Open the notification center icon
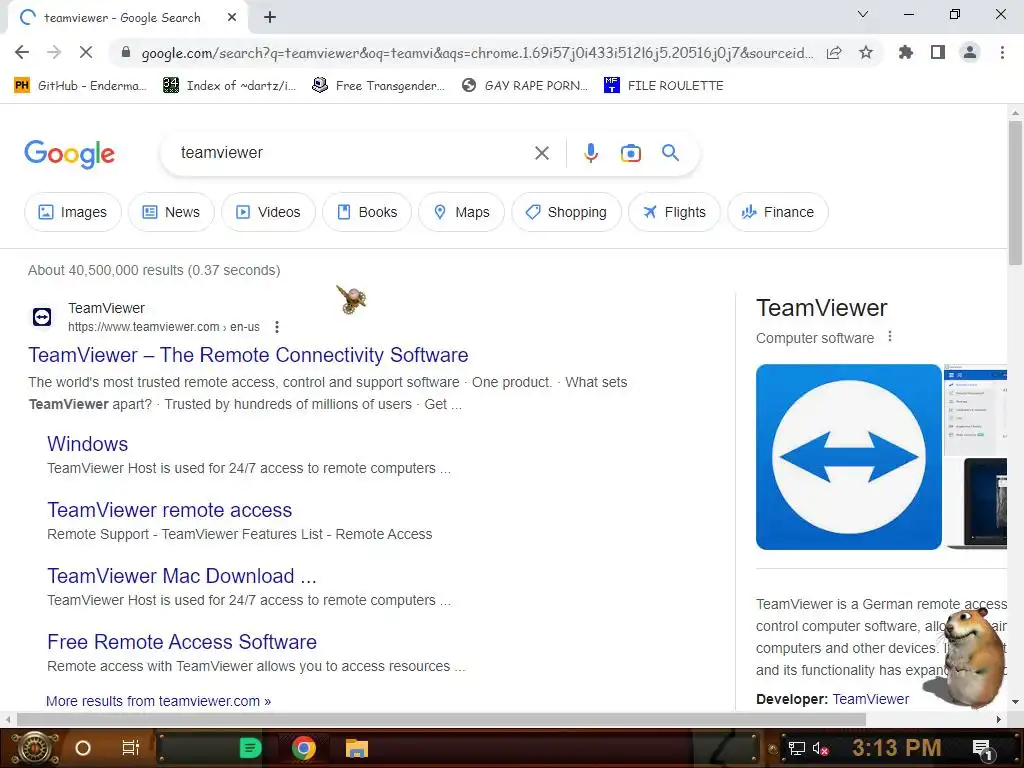1024x768 pixels. [982, 749]
